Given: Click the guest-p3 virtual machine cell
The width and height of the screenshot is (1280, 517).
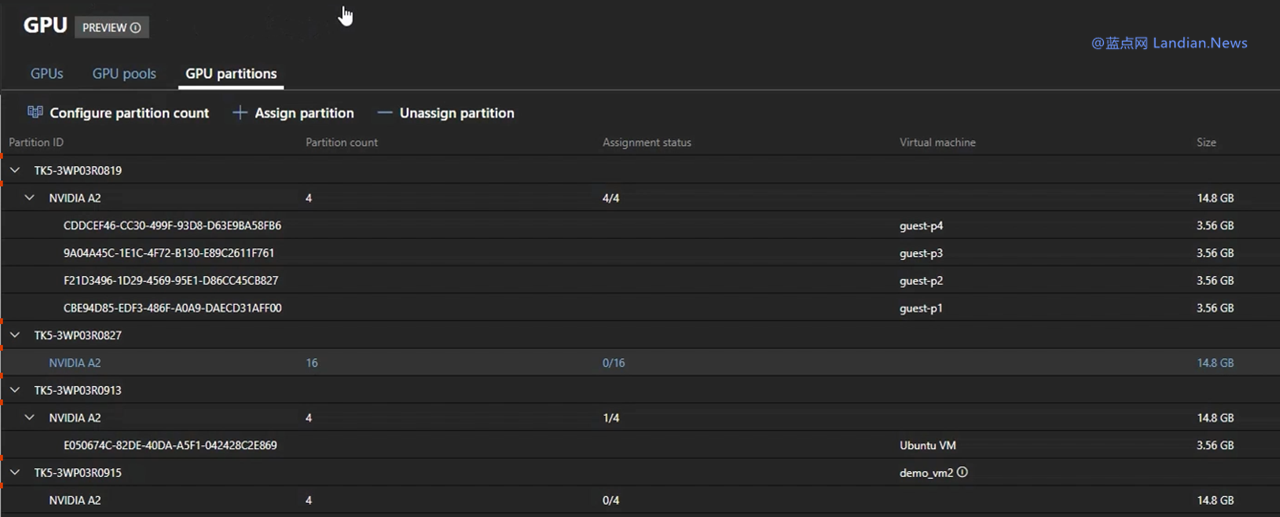Looking at the screenshot, I should click(x=921, y=253).
